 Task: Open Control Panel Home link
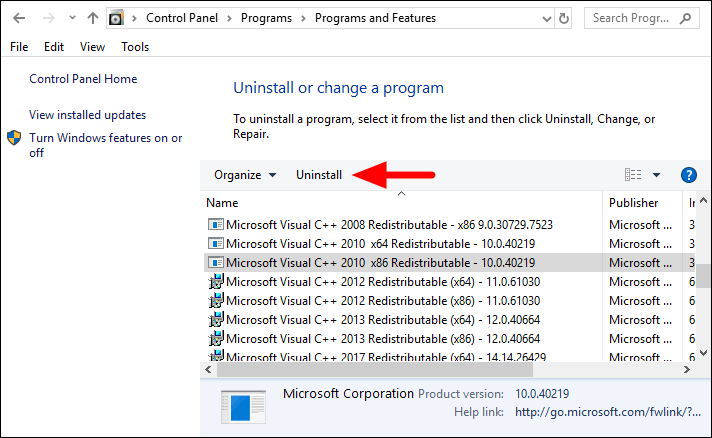[83, 79]
